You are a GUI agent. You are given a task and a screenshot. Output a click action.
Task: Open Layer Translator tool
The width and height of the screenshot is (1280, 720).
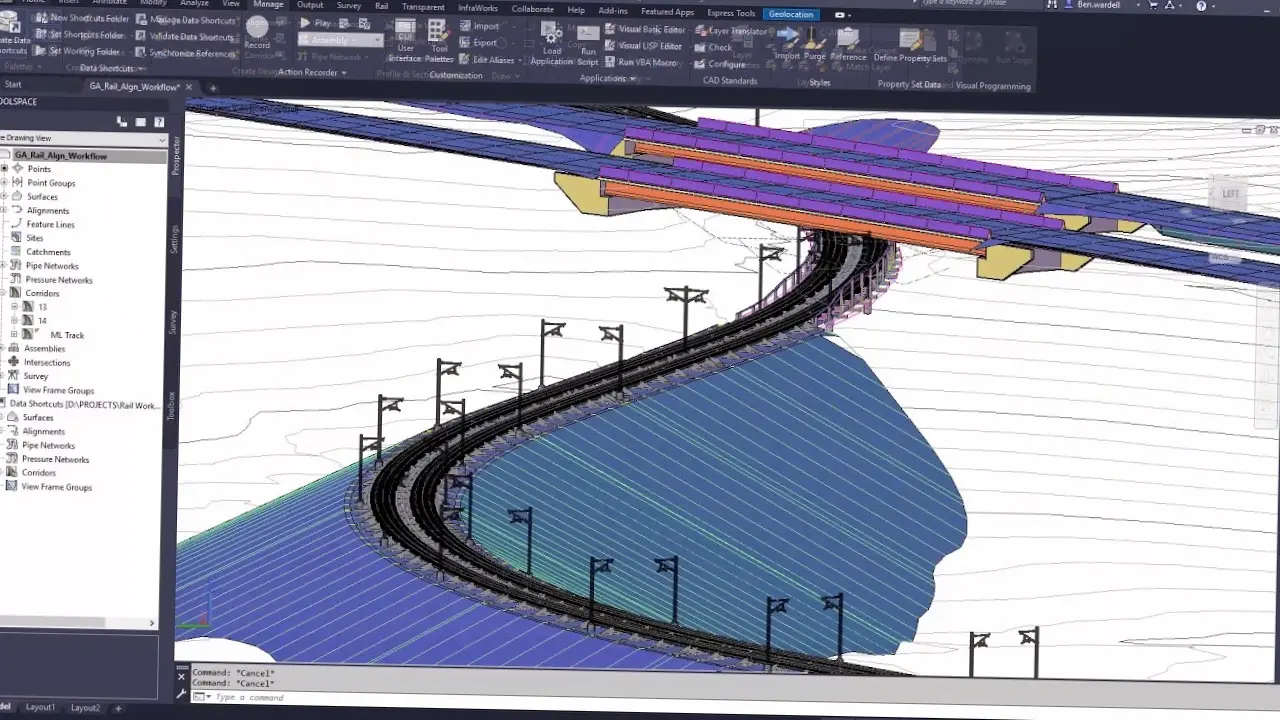coord(731,32)
